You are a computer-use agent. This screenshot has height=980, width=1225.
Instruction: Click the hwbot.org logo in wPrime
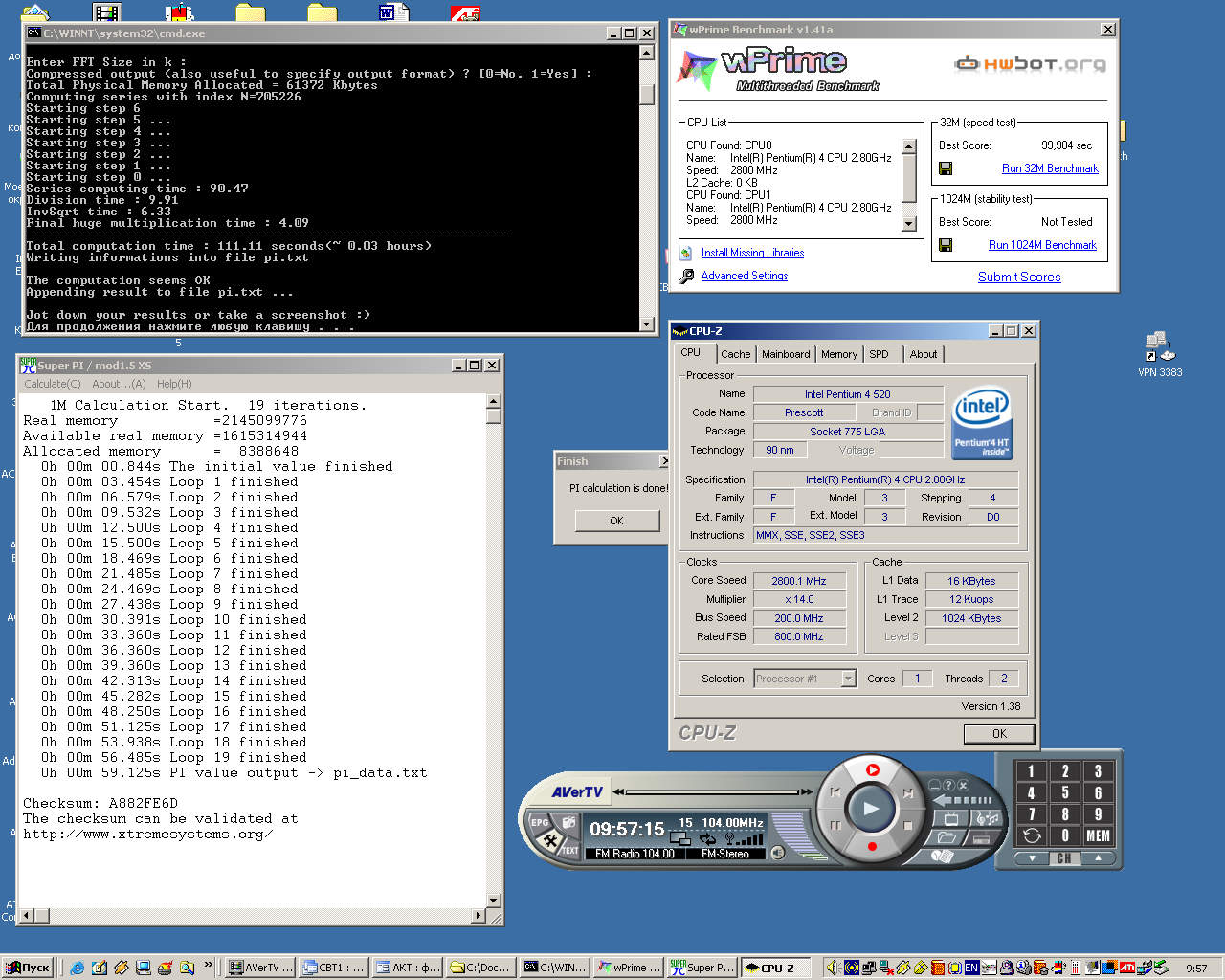click(x=1030, y=64)
